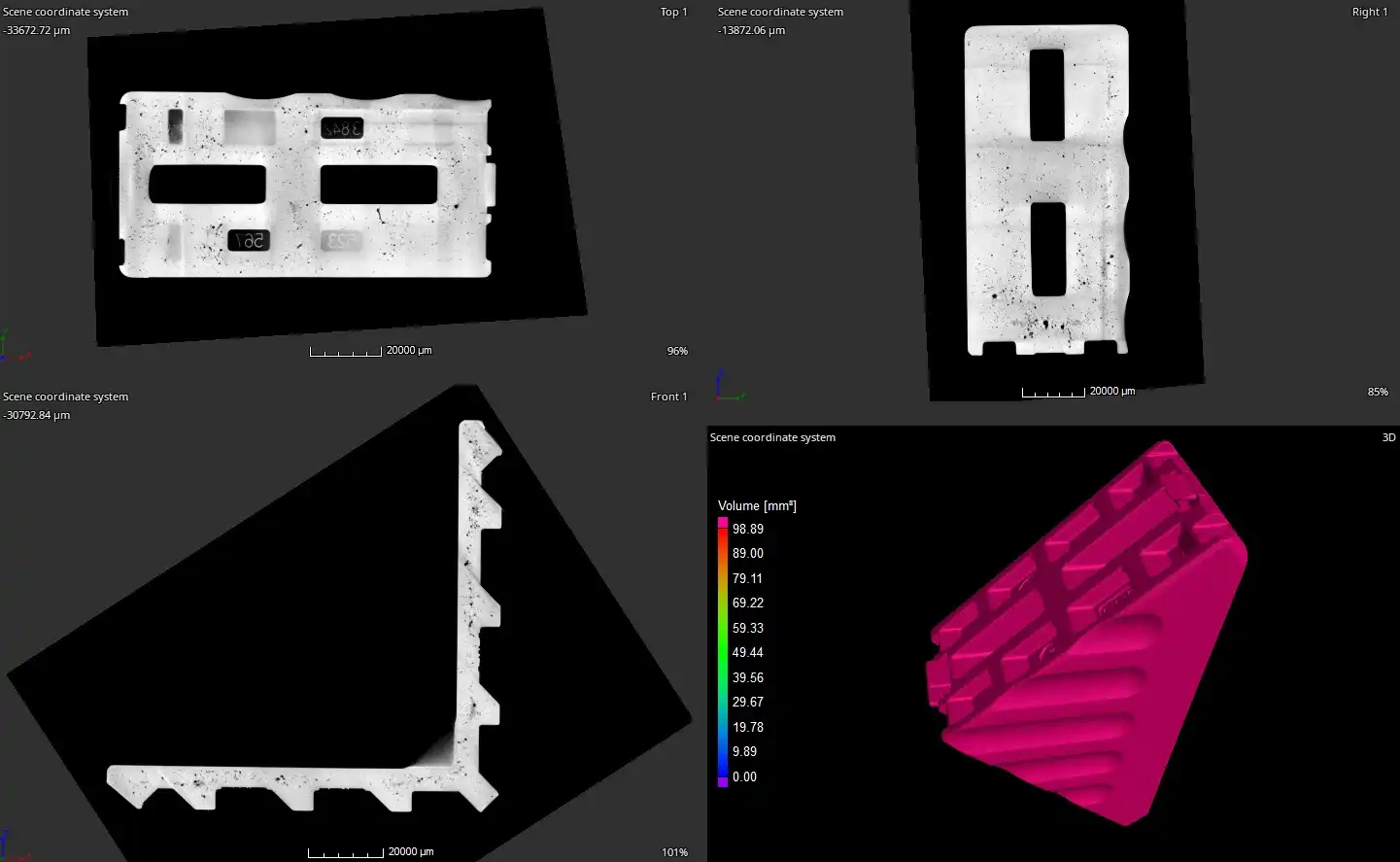Select the Top 1 view label

(673, 13)
